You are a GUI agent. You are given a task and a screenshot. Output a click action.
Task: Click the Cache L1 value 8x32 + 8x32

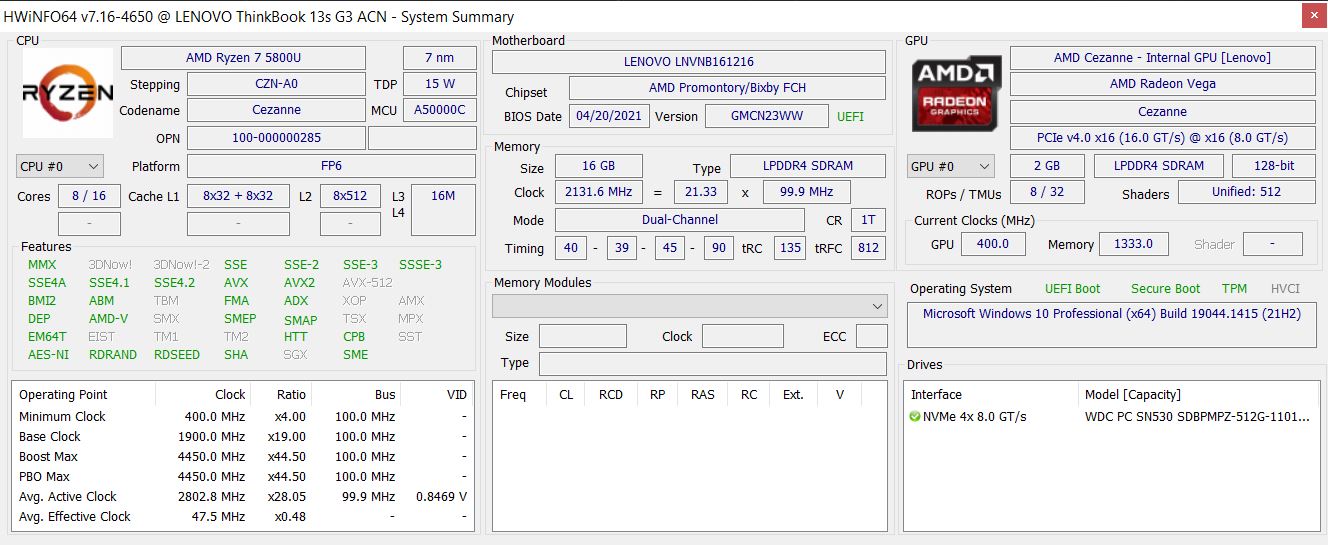[238, 196]
